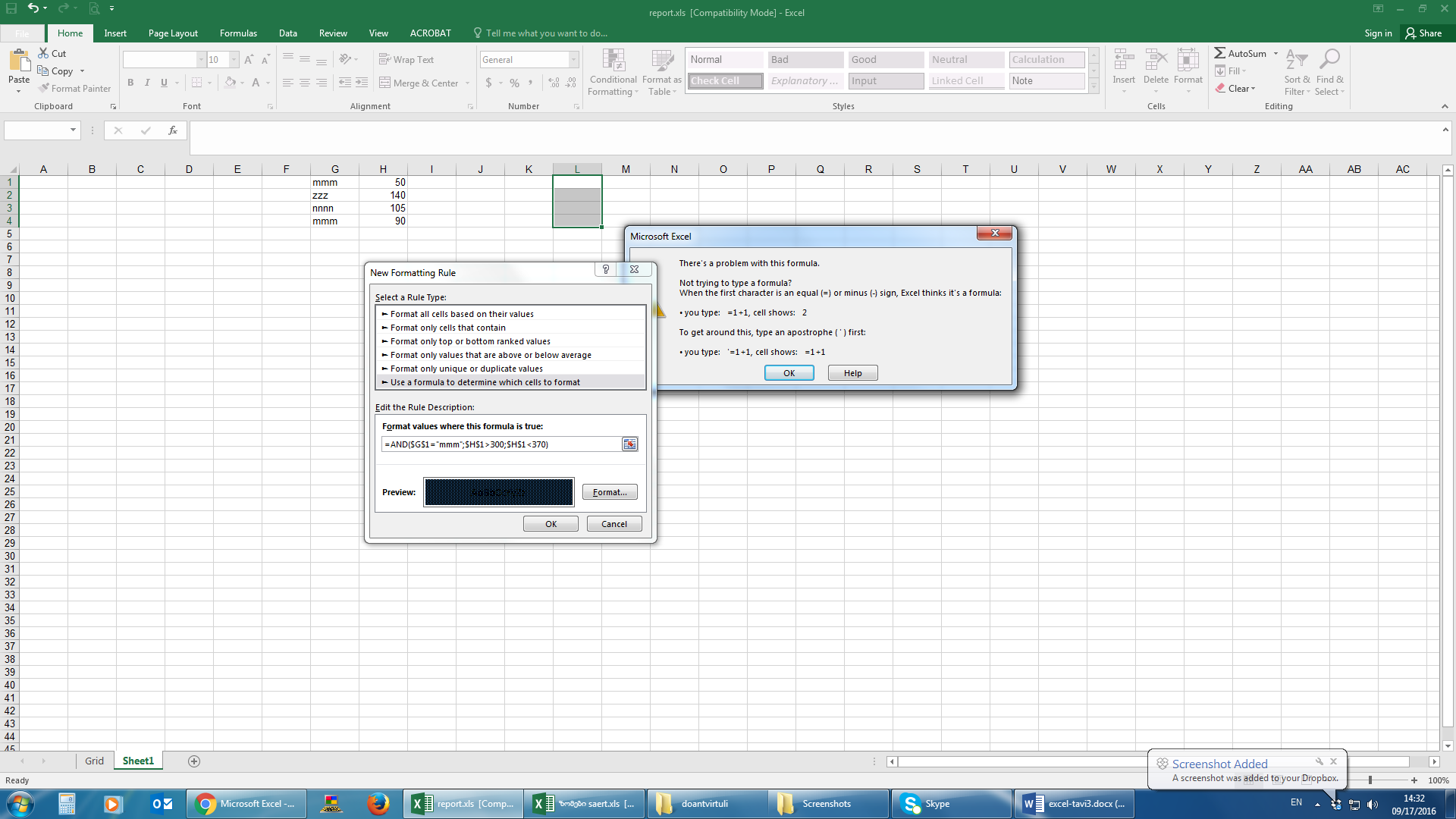Screen dimensions: 1456x819
Task: Click Merge & Center
Action: coord(419,83)
